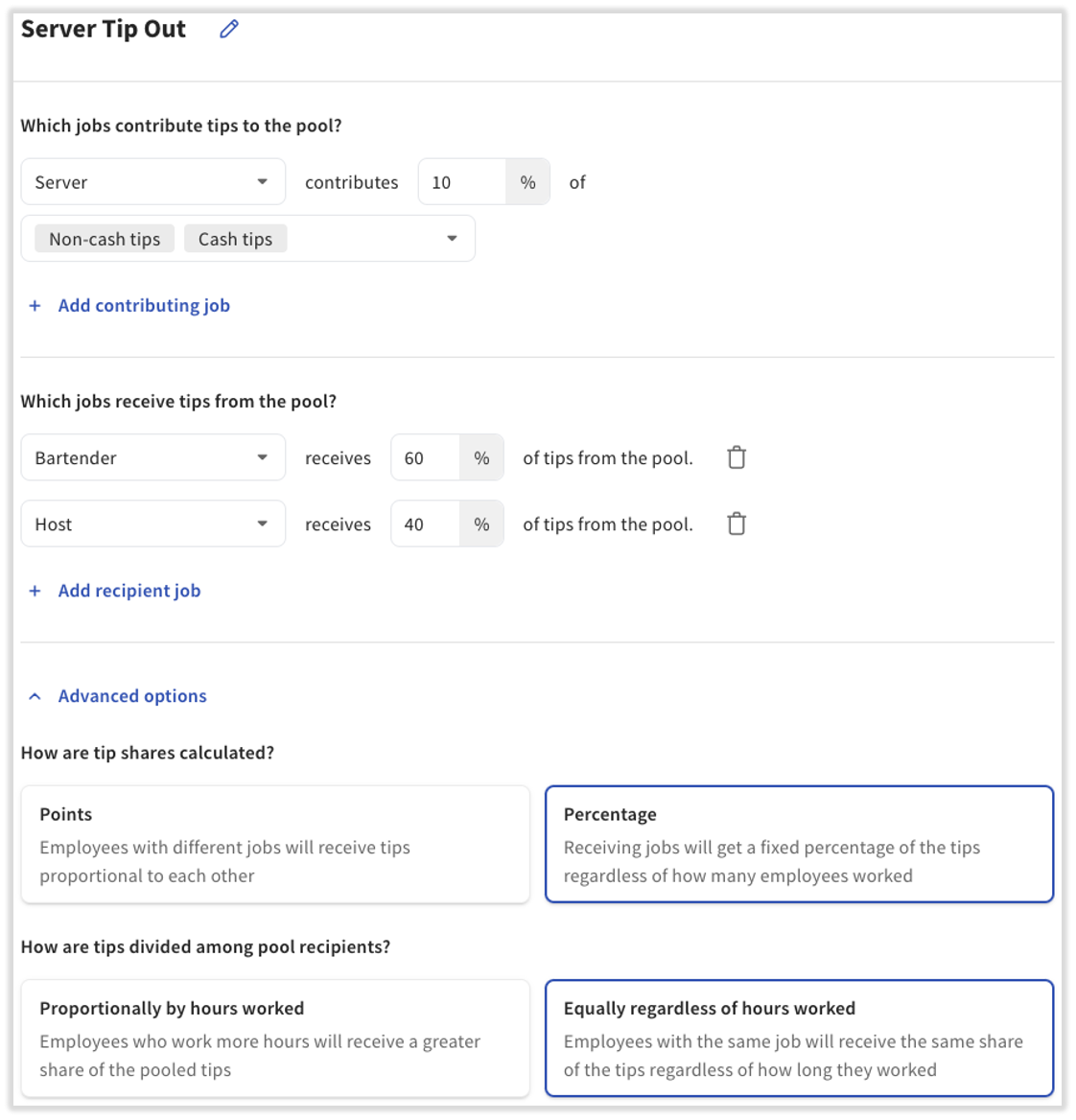This screenshot has height=1120, width=1076.
Task: Select the Points calculation method
Action: tap(275, 844)
